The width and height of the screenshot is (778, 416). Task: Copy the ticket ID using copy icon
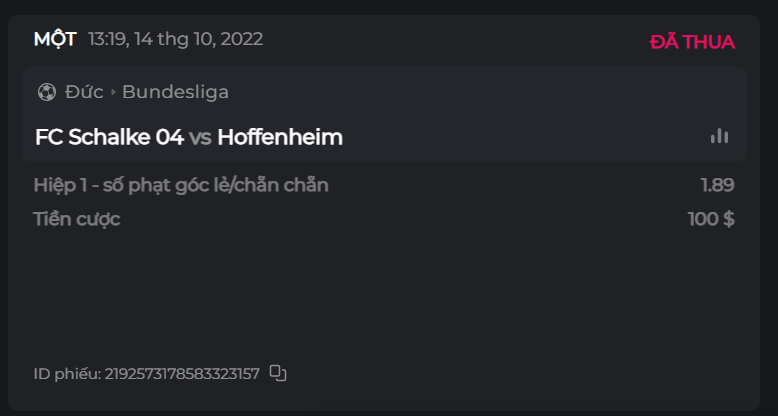278,373
